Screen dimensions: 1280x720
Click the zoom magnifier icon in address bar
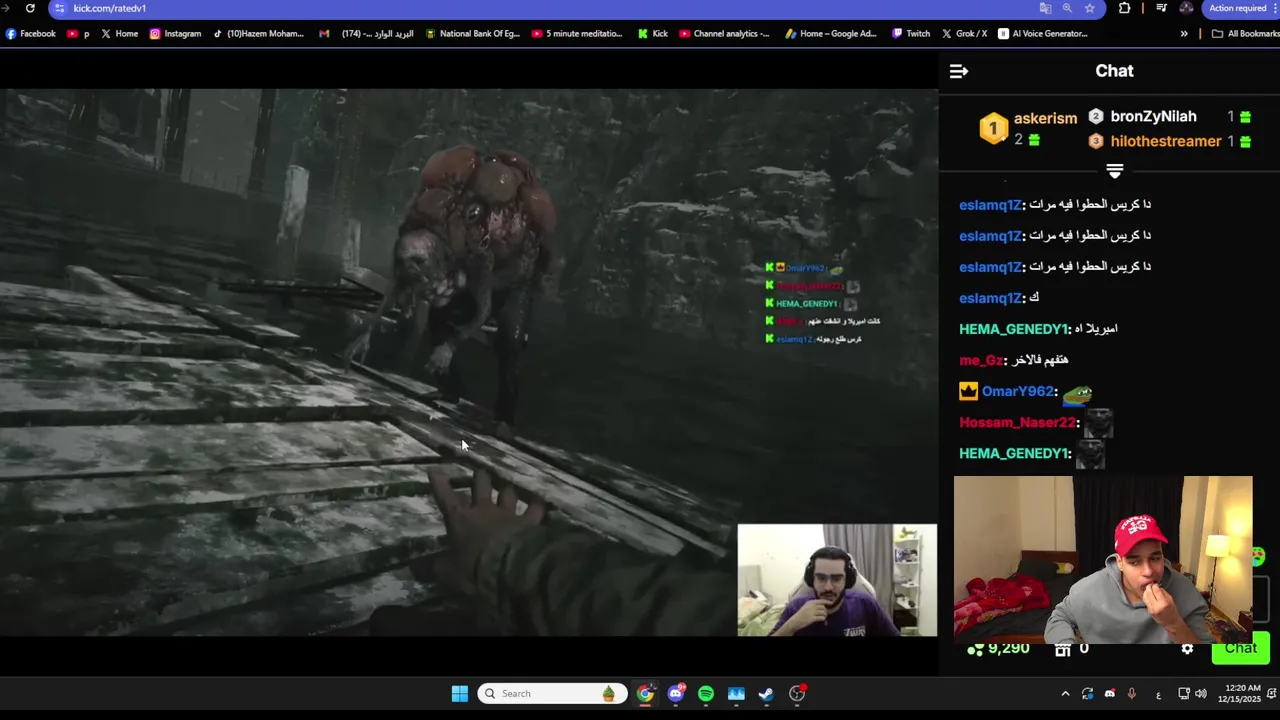point(1067,8)
